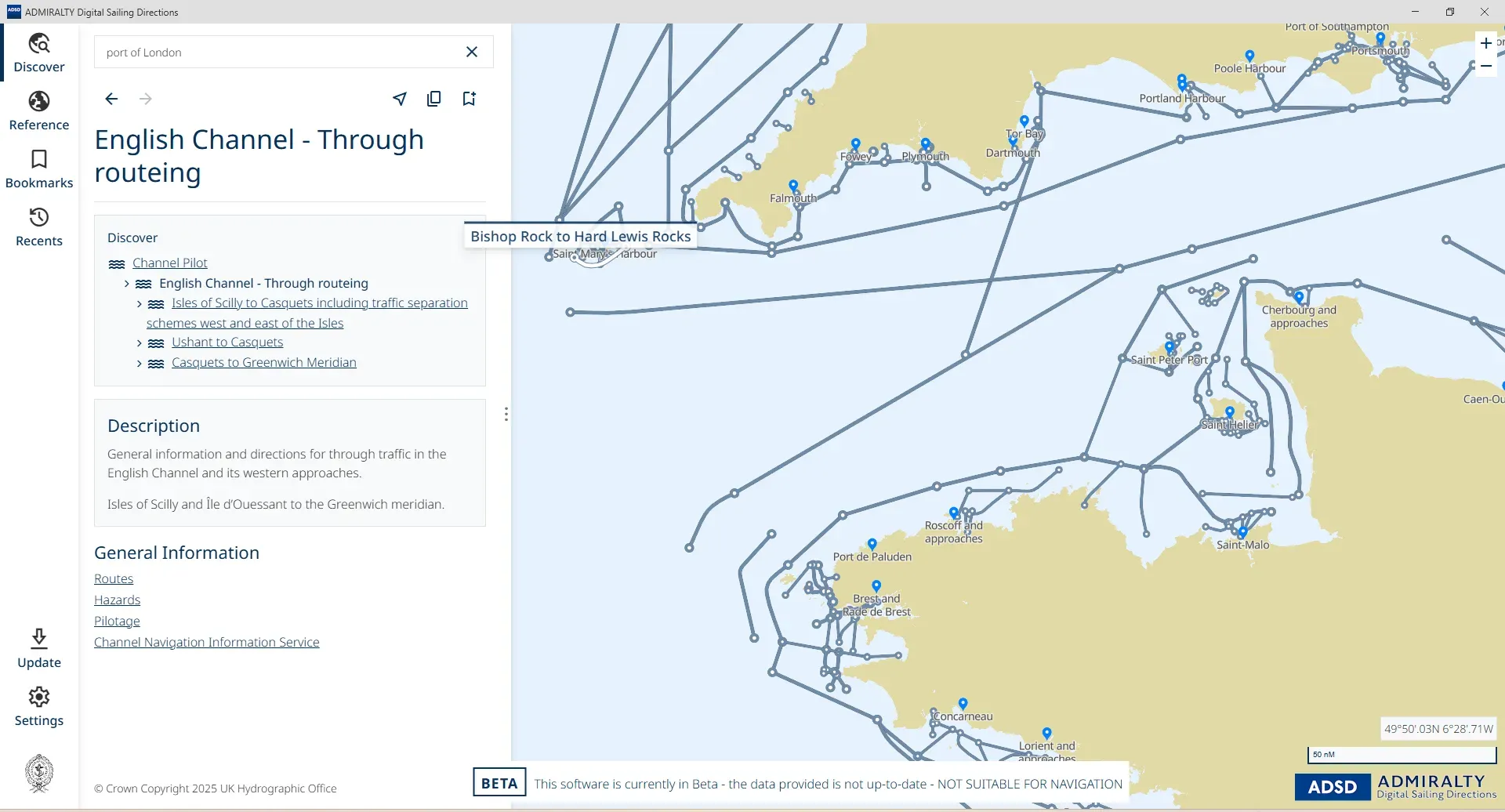Open the Settings panel

(38, 704)
